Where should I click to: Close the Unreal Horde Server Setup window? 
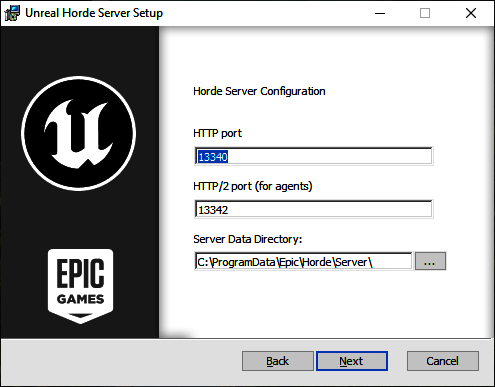click(x=471, y=13)
